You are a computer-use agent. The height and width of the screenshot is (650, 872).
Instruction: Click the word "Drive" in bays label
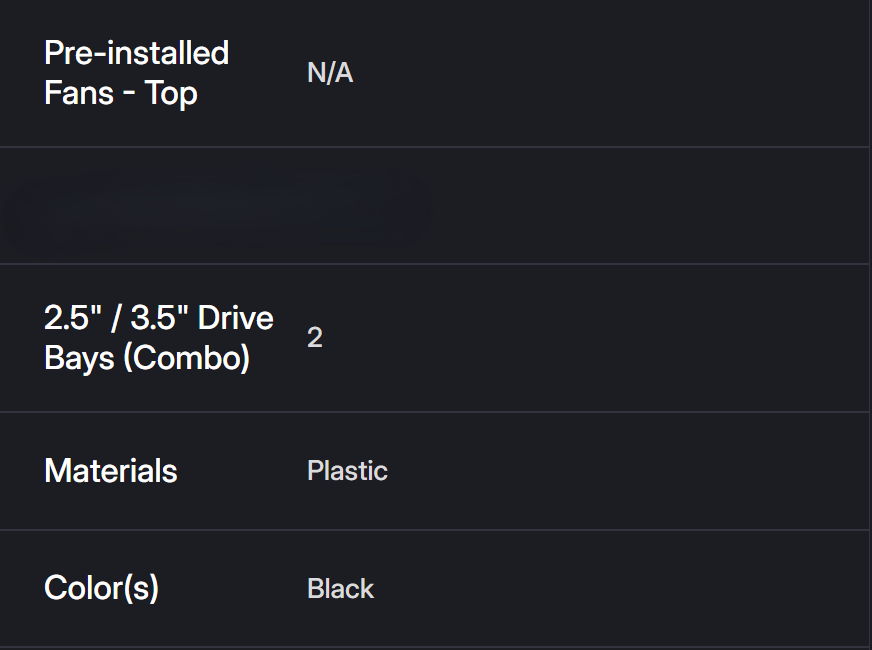236,318
